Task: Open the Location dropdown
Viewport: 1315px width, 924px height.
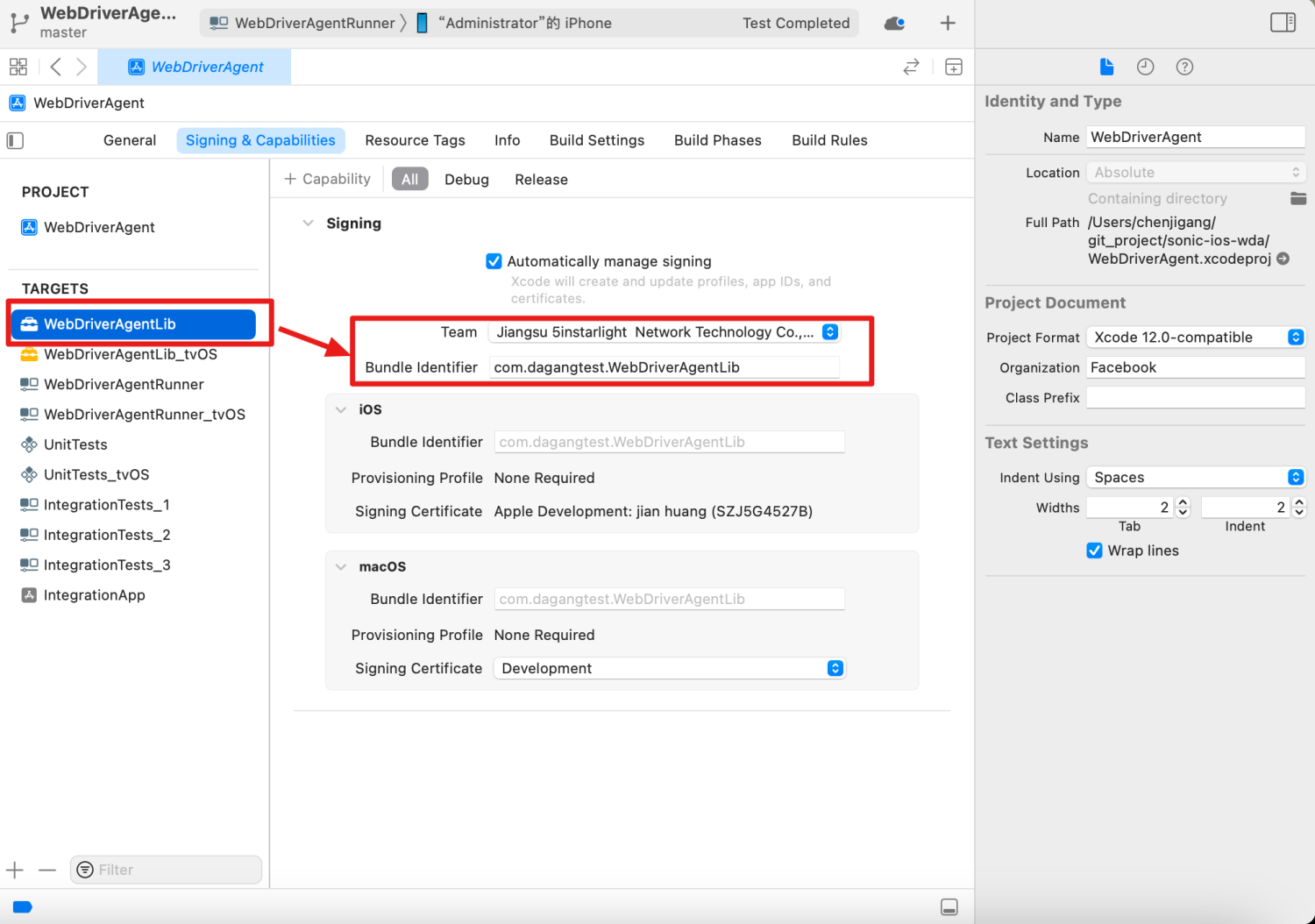Action: point(1196,173)
